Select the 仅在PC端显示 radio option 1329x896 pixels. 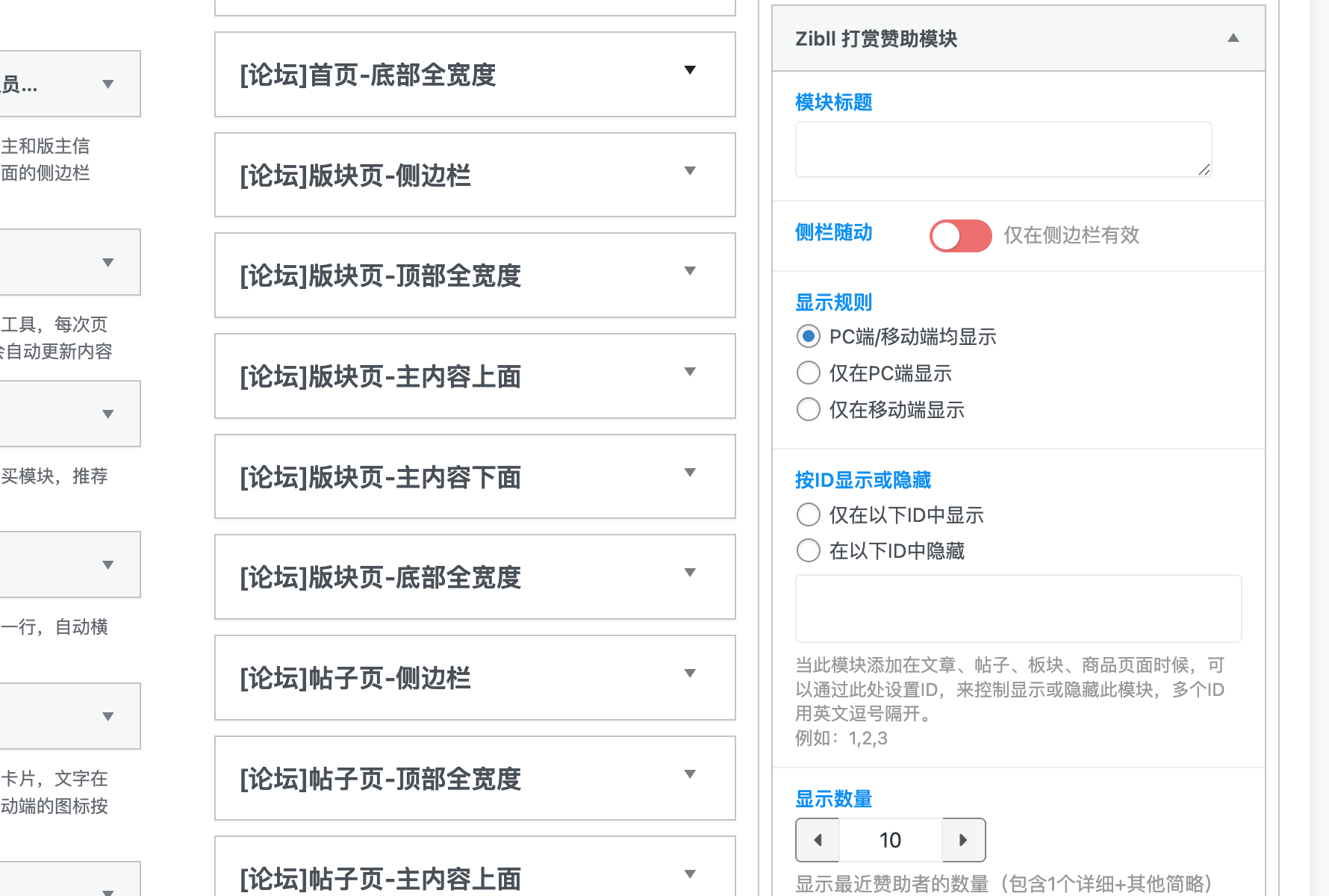(x=808, y=373)
